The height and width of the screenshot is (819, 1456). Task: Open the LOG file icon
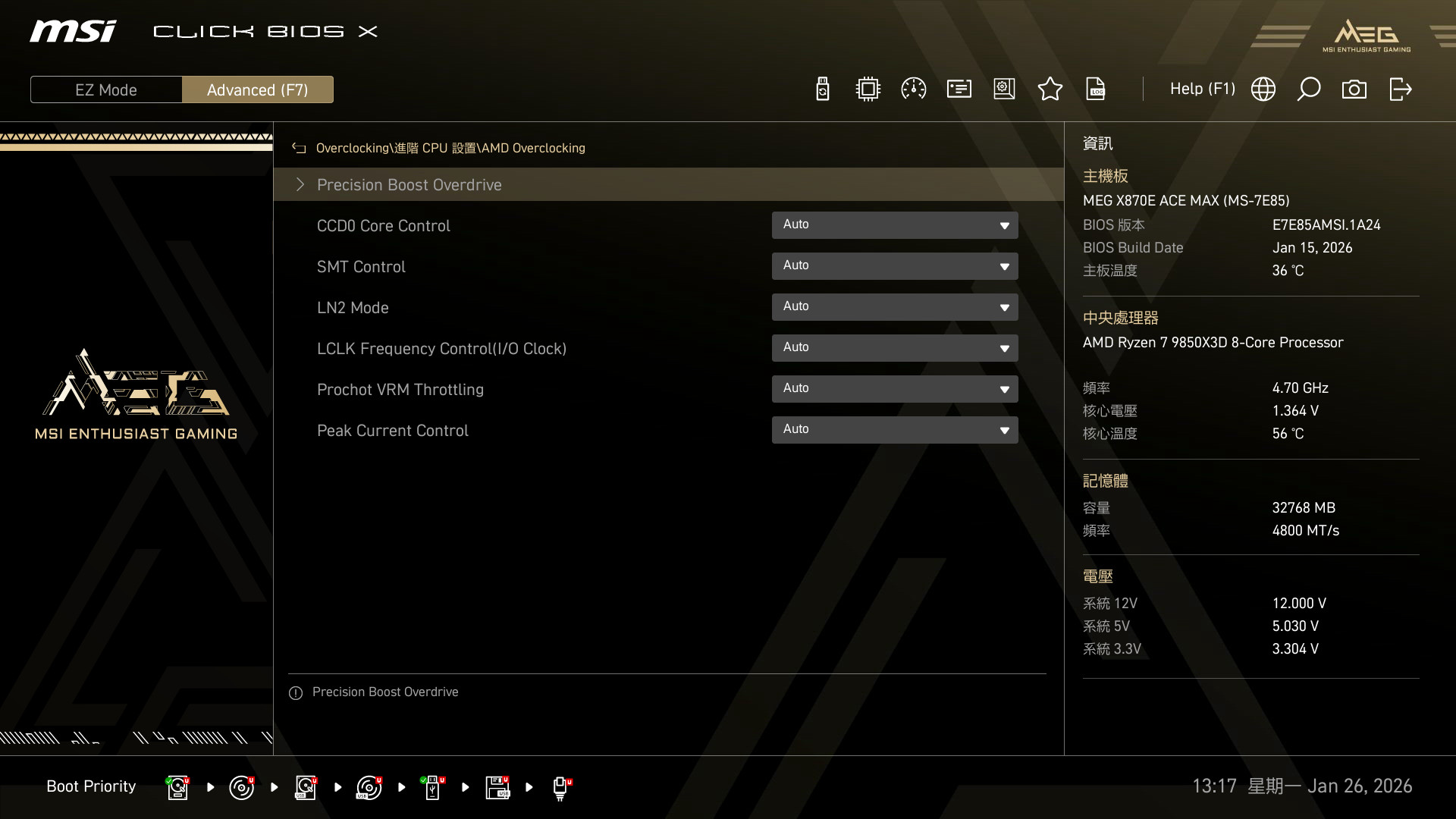(1096, 89)
